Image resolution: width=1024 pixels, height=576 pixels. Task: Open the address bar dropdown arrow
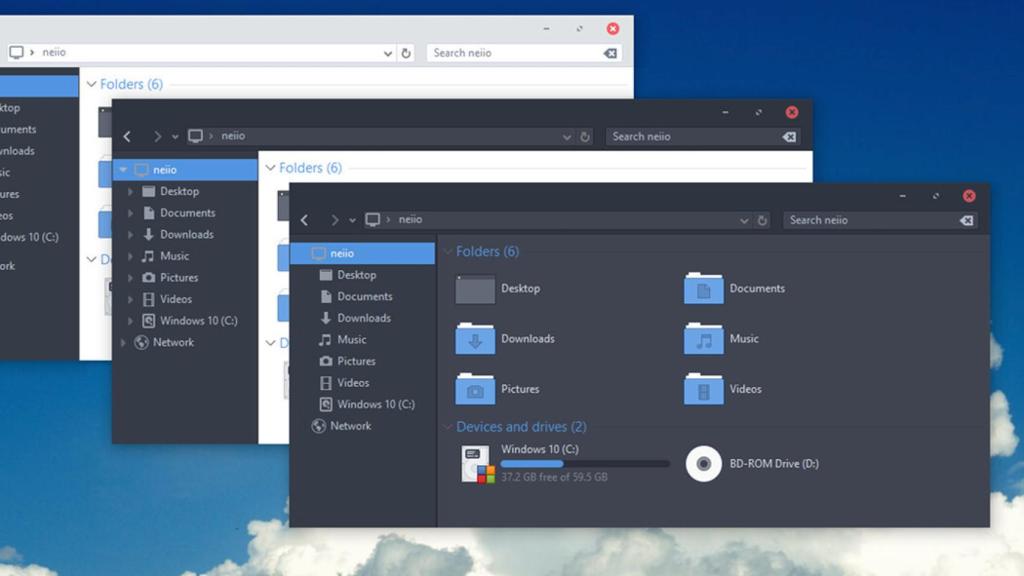(x=744, y=219)
